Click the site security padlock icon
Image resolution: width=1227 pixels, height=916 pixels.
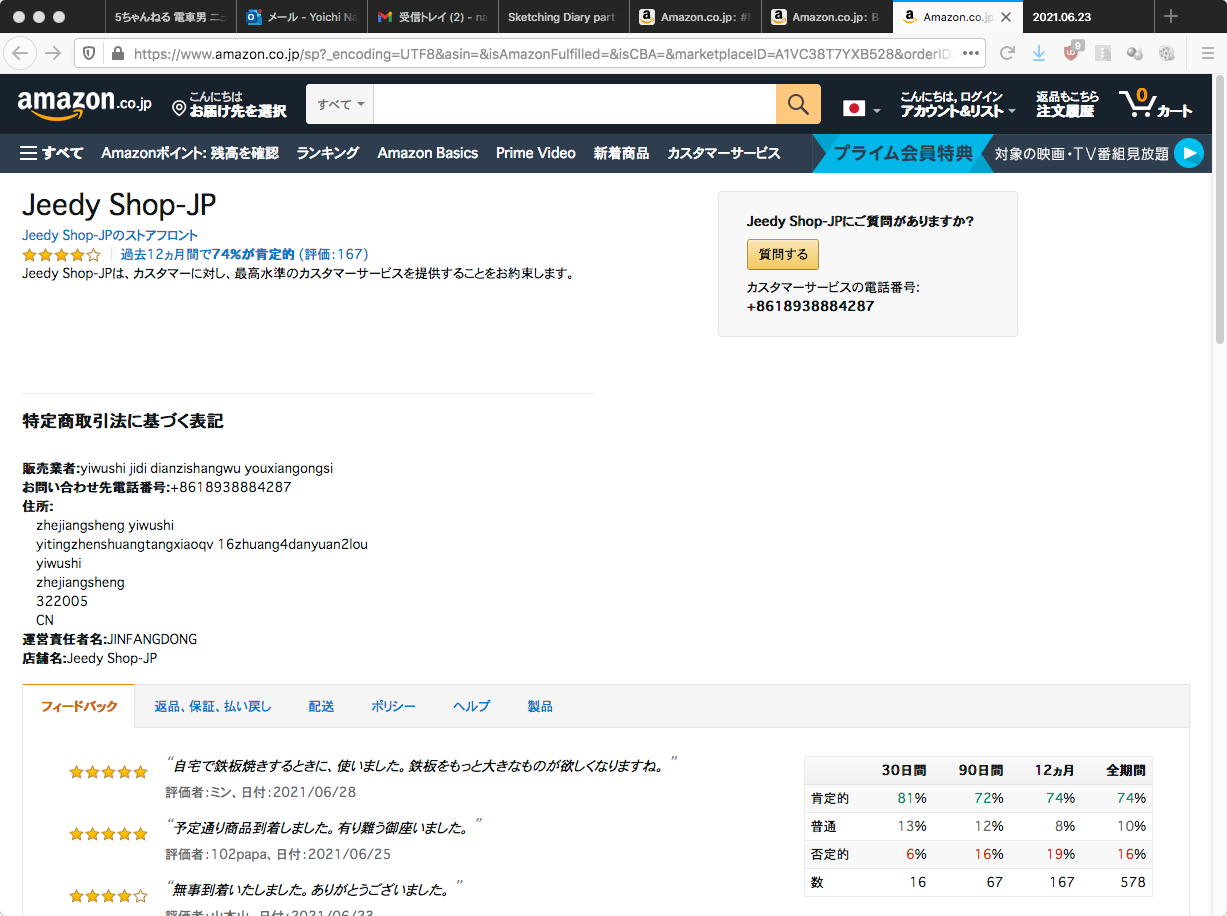[117, 53]
